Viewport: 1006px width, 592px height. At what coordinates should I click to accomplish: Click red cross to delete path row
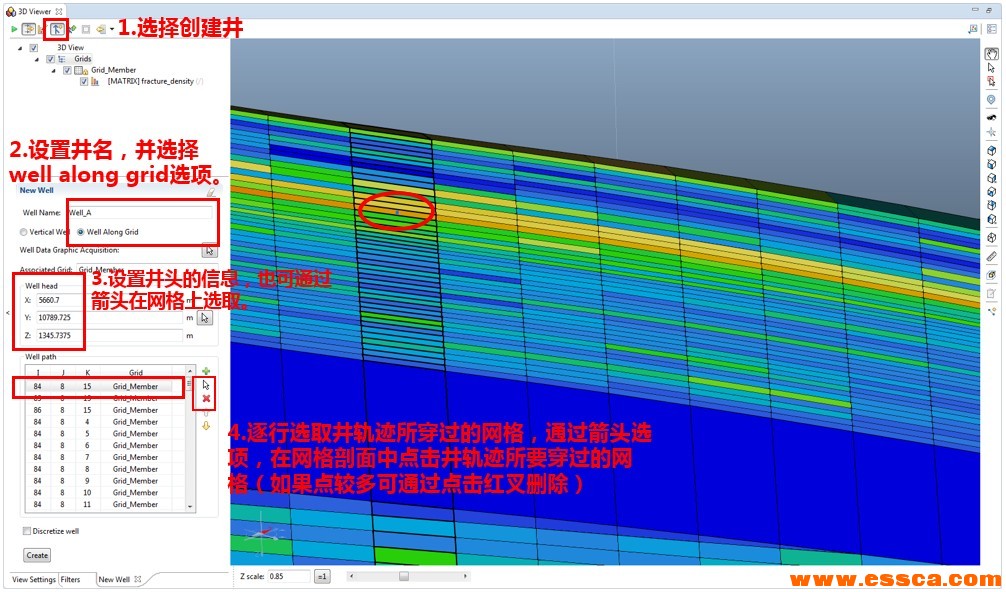coord(206,398)
